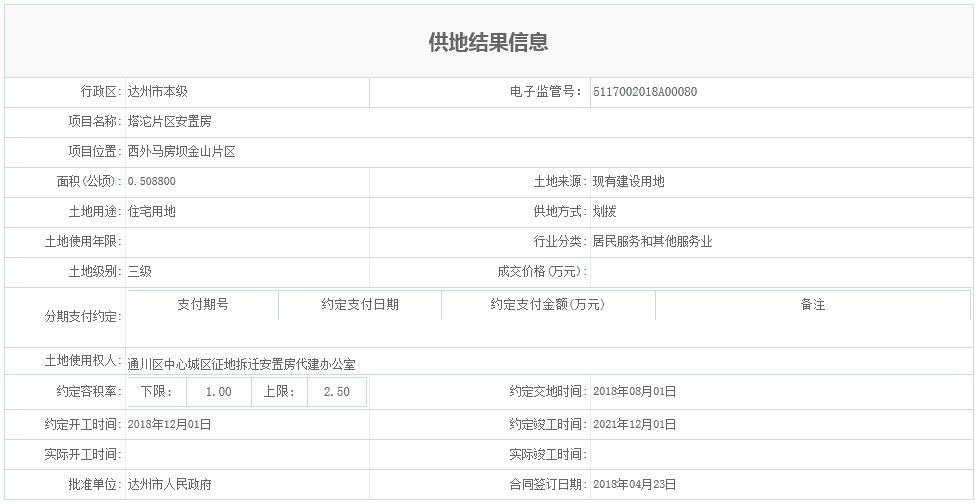Click the 分期支付约定 label

[83, 316]
